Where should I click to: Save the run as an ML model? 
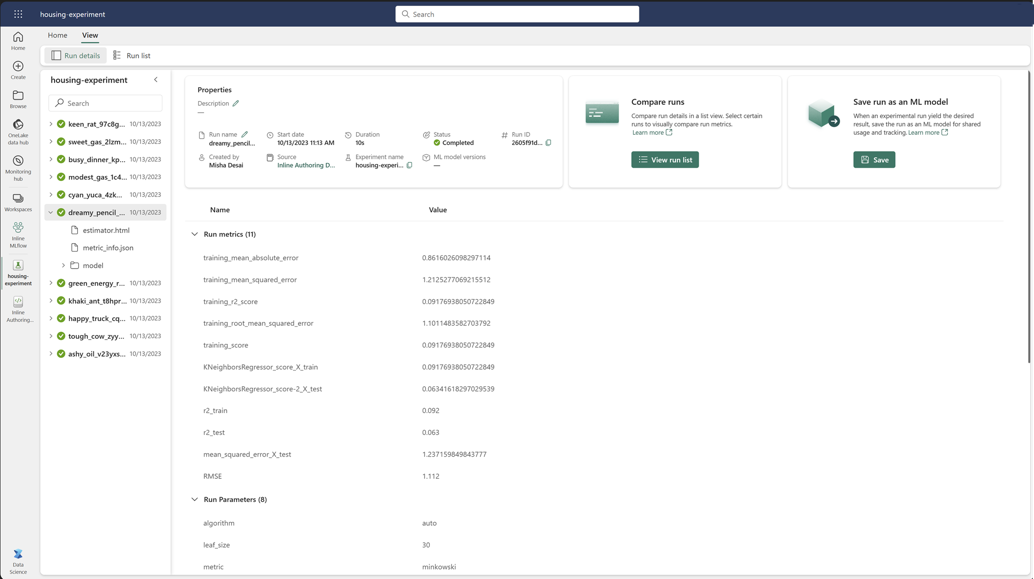pos(874,160)
